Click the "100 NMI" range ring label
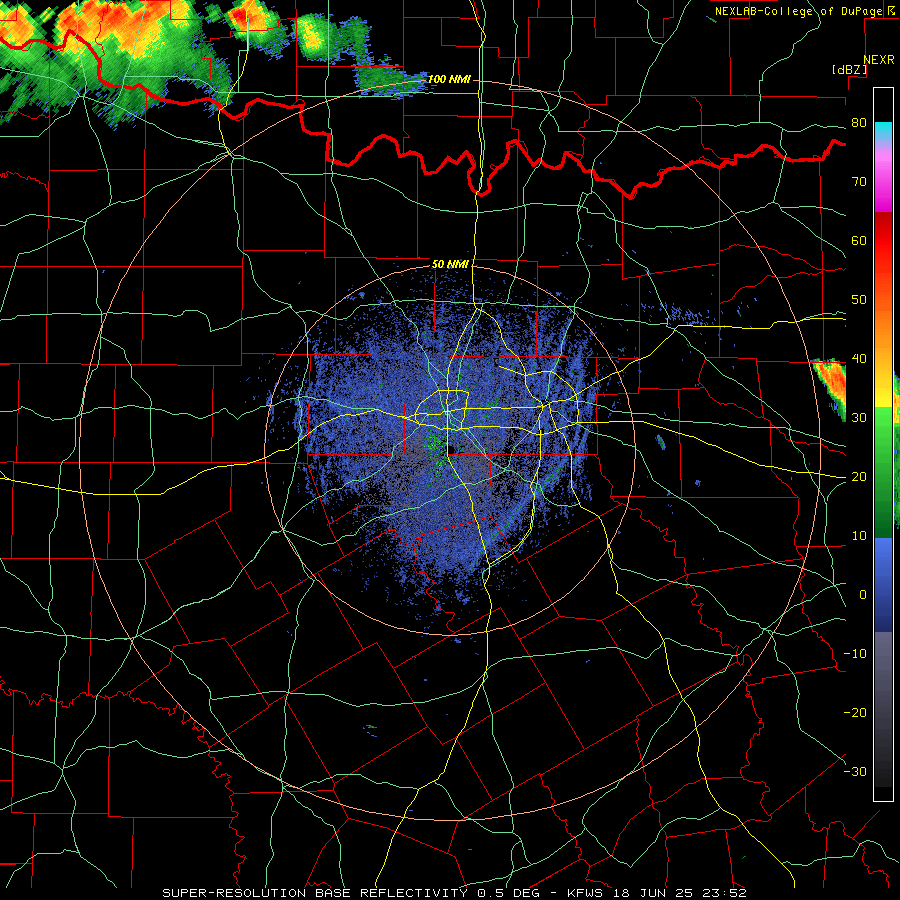Viewport: 900px width, 900px height. (449, 79)
